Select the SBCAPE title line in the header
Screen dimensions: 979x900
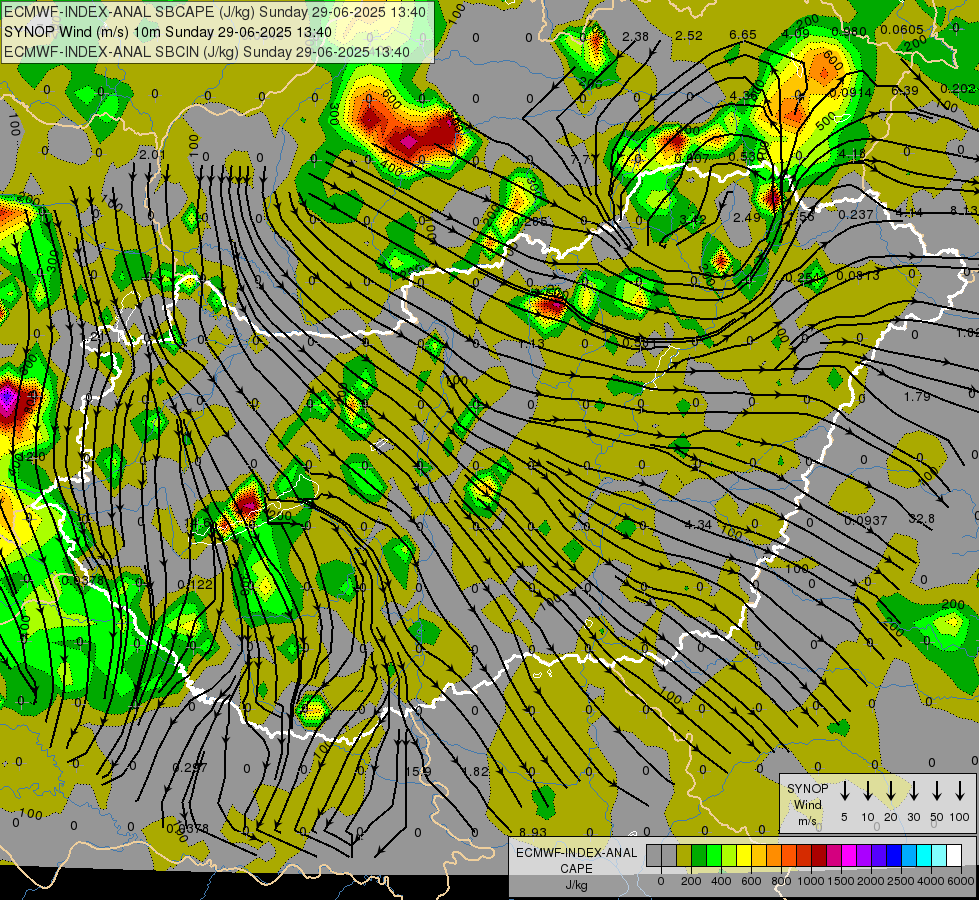point(215,12)
